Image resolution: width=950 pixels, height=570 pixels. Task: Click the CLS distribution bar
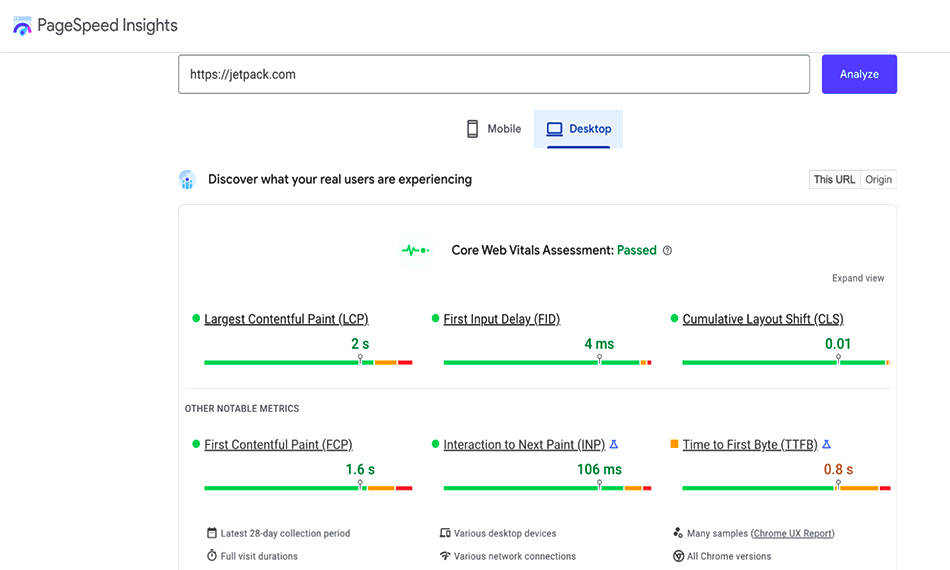tap(786, 362)
